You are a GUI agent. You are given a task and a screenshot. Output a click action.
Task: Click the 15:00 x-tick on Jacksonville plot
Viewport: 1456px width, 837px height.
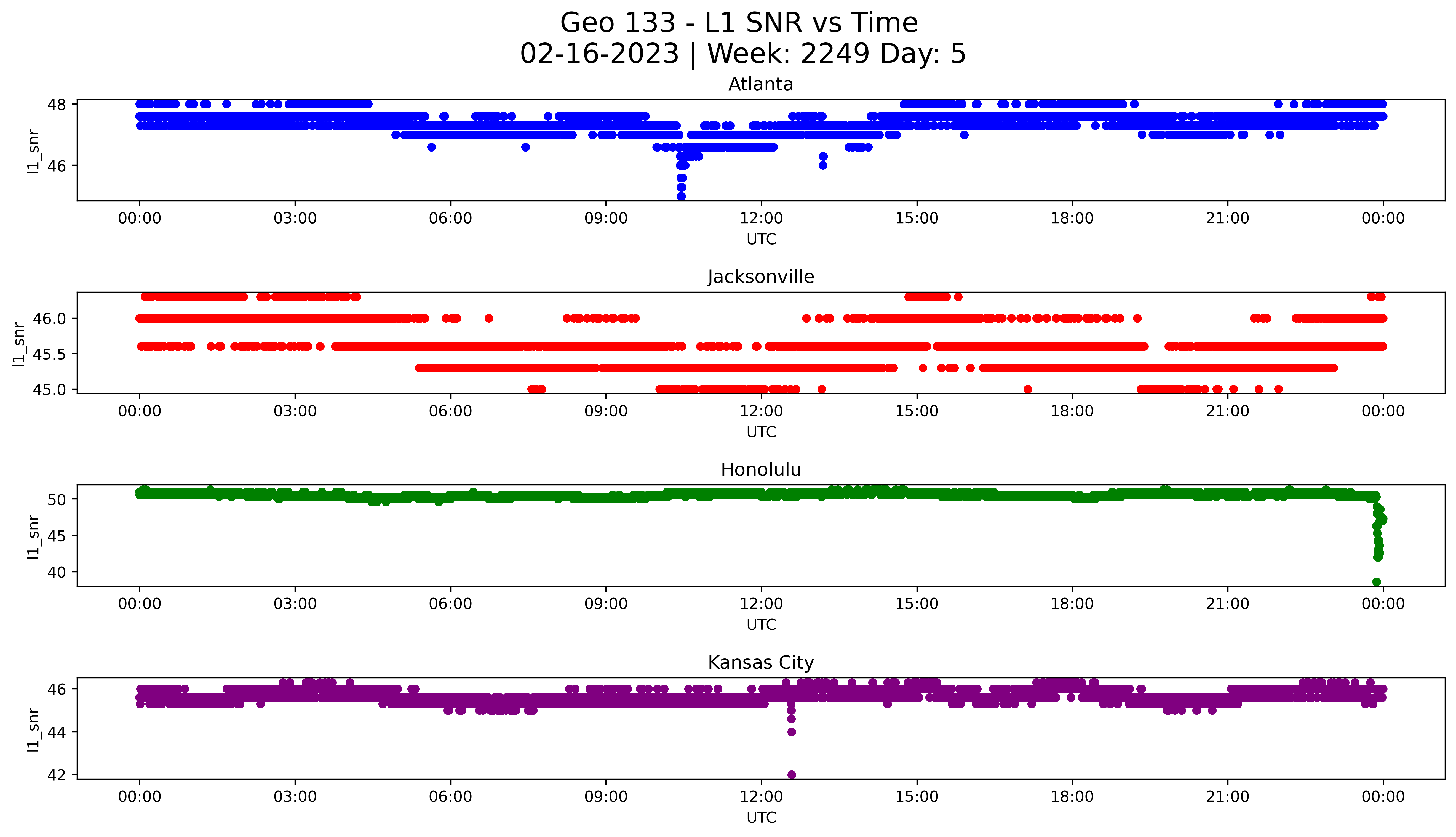[917, 411]
